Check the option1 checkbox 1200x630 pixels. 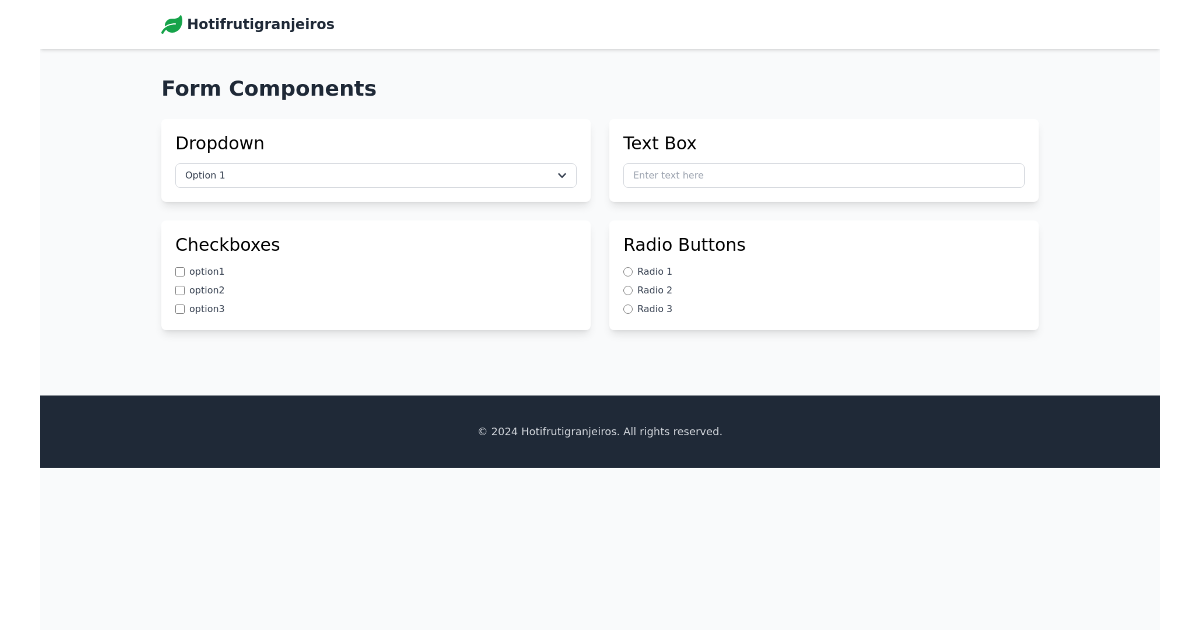point(180,271)
